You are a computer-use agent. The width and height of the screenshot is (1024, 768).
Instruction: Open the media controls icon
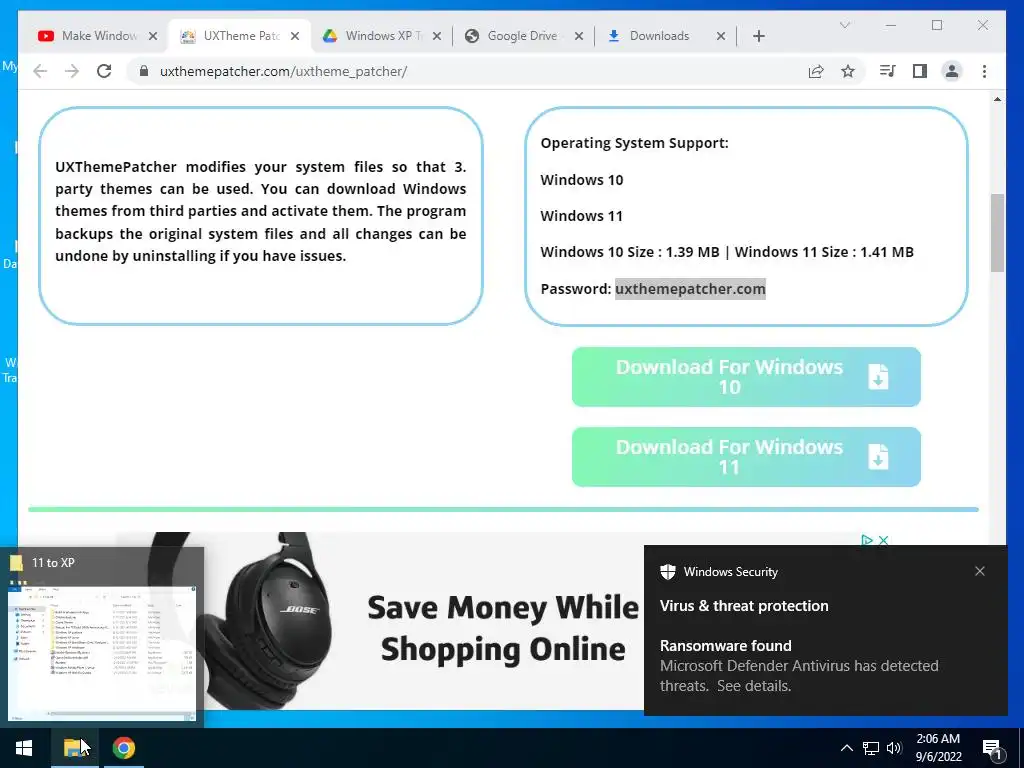coord(888,71)
